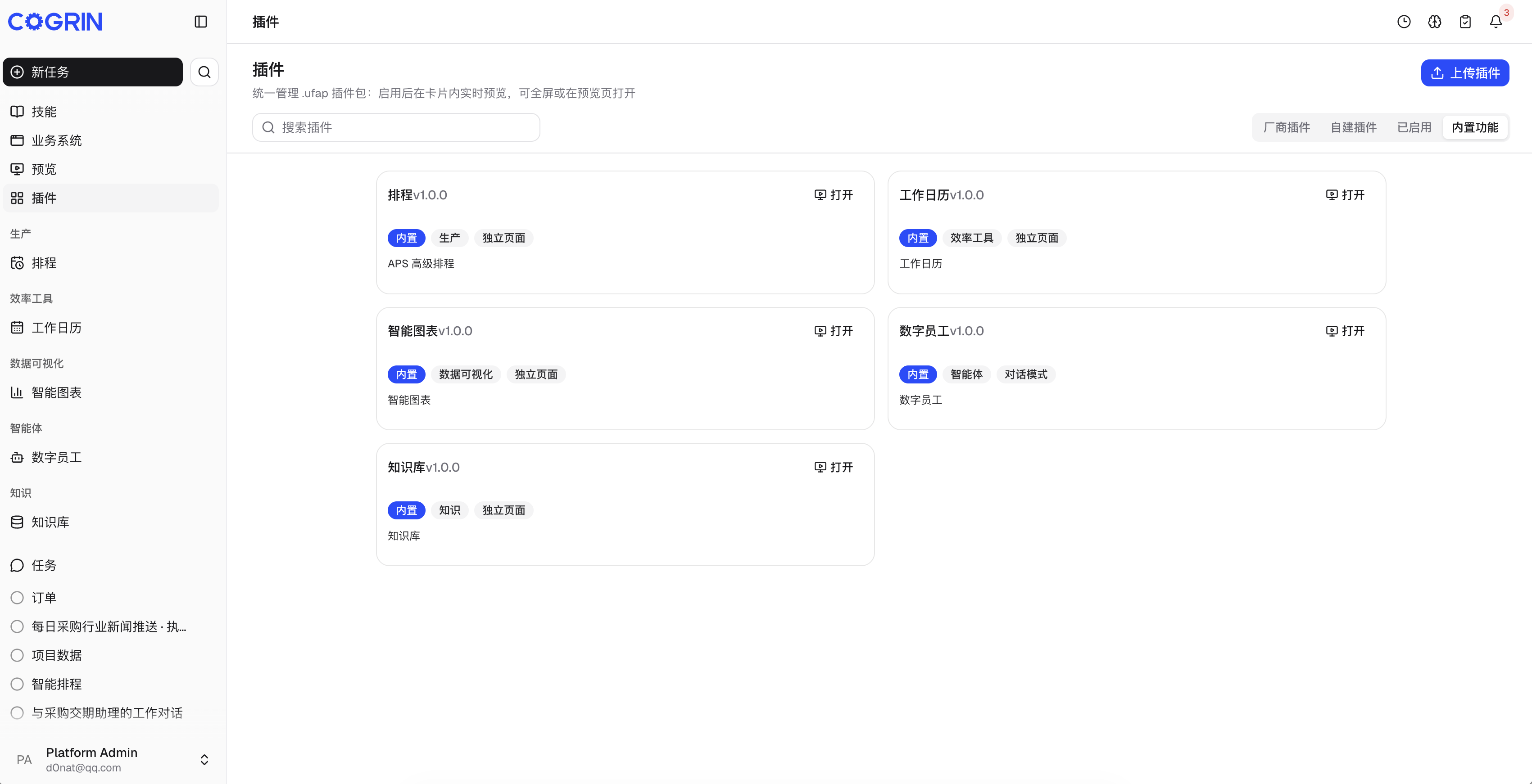This screenshot has height=784, width=1532.
Task: Click the COGRIN logo
Action: (x=55, y=22)
